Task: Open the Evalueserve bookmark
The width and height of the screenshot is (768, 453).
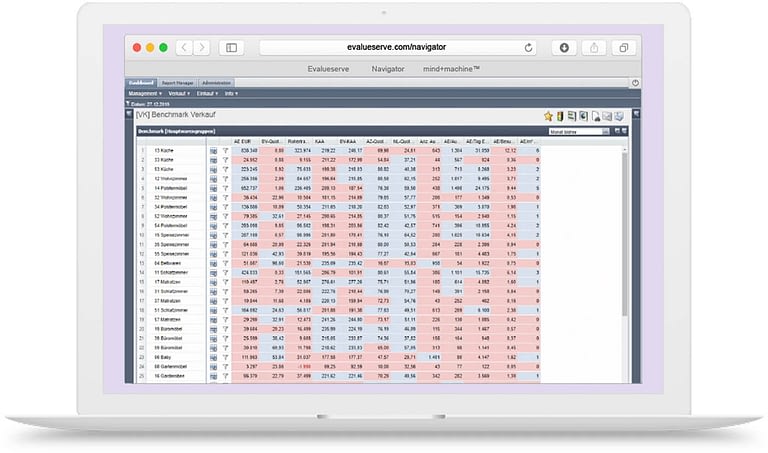Action: 328,69
